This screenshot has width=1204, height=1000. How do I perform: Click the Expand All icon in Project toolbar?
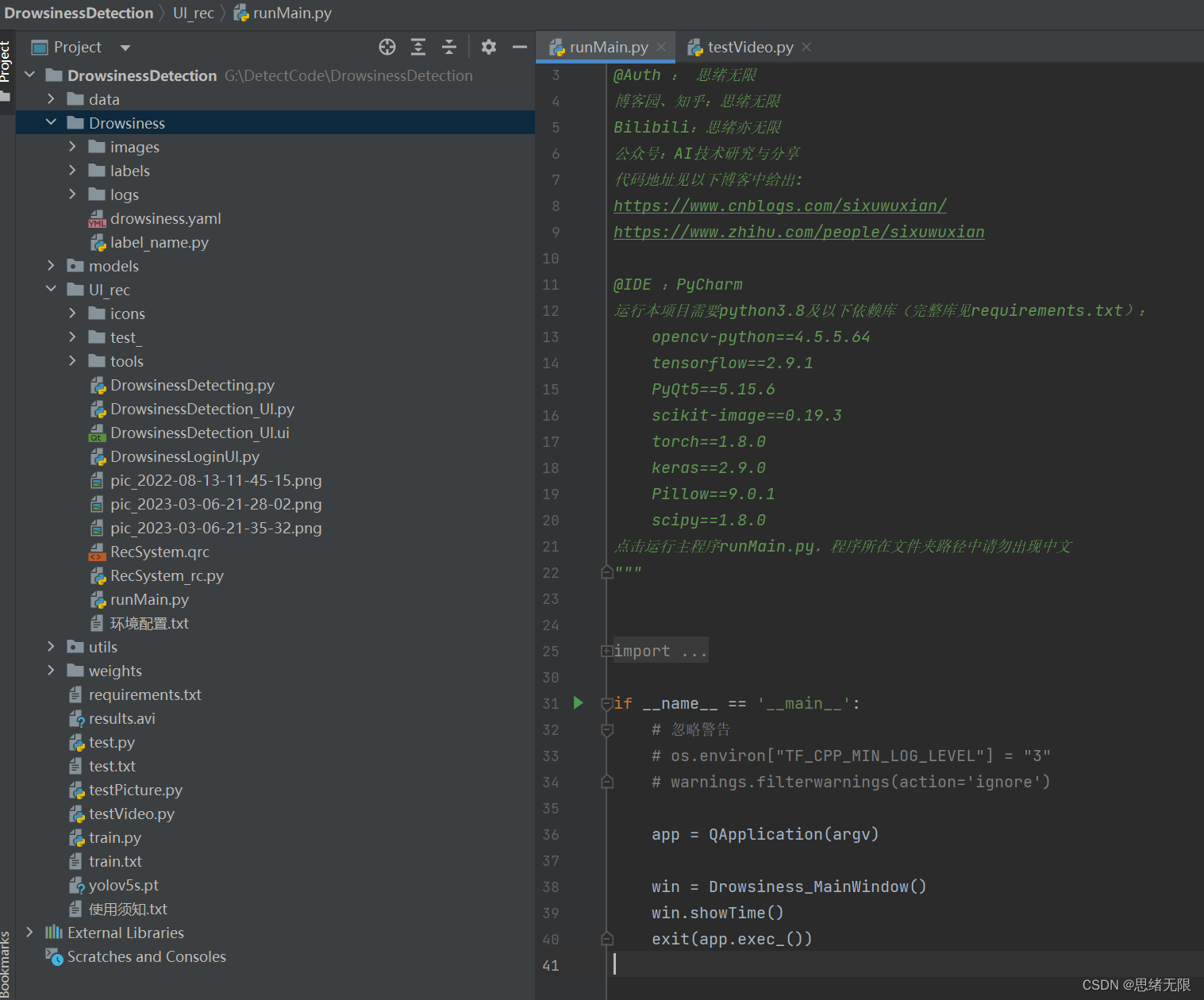click(x=418, y=47)
